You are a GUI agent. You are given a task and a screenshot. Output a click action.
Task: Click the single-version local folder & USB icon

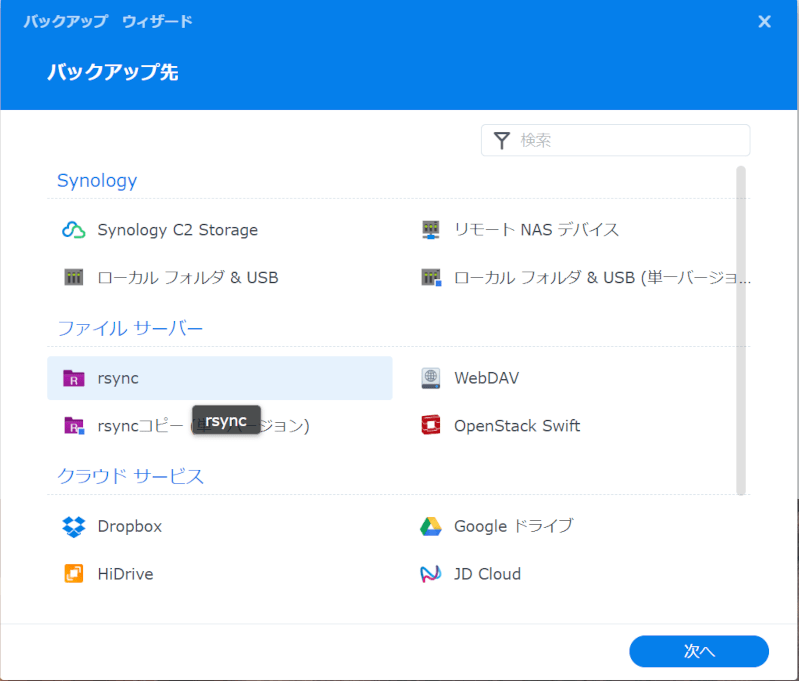point(431,277)
